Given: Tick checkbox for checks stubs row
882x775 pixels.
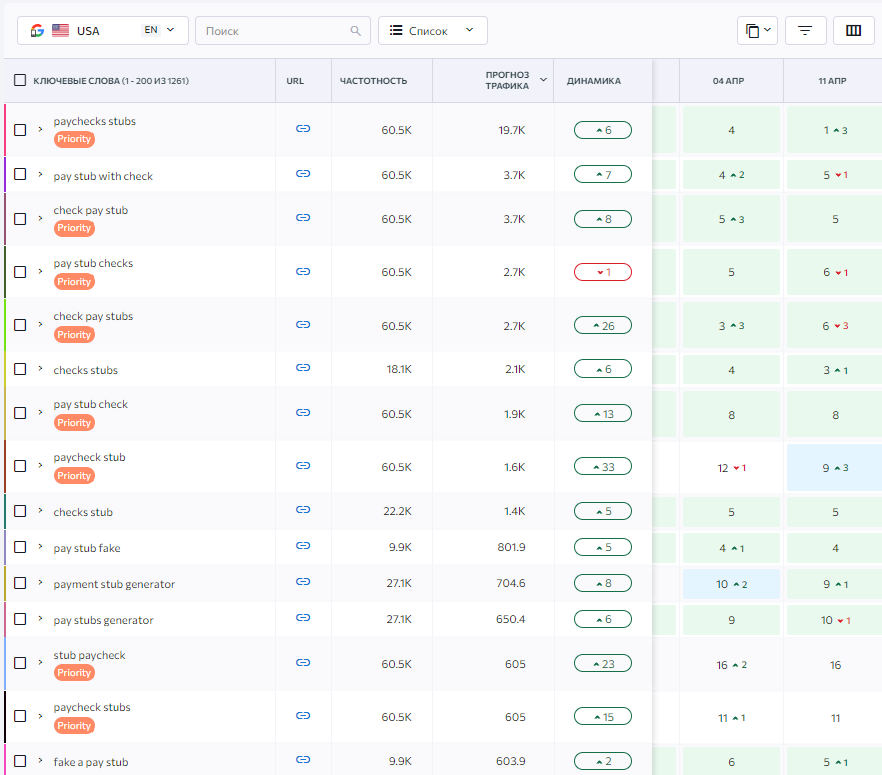Looking at the screenshot, I should (x=20, y=369).
